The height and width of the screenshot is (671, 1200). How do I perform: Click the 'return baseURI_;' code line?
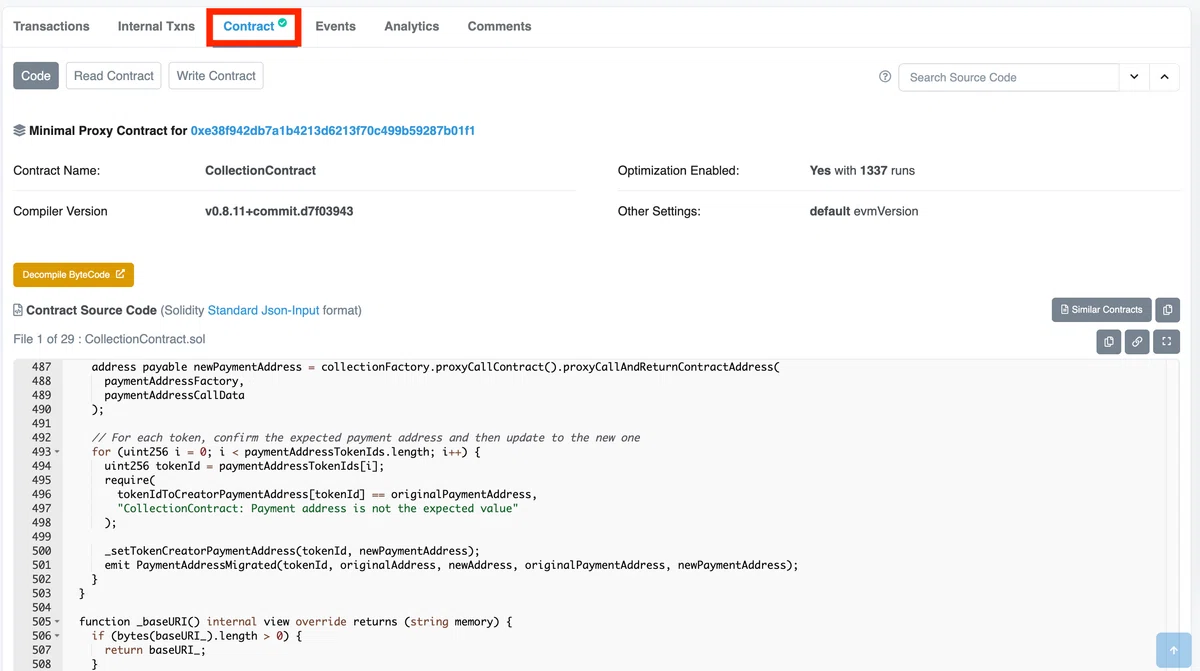coord(154,650)
